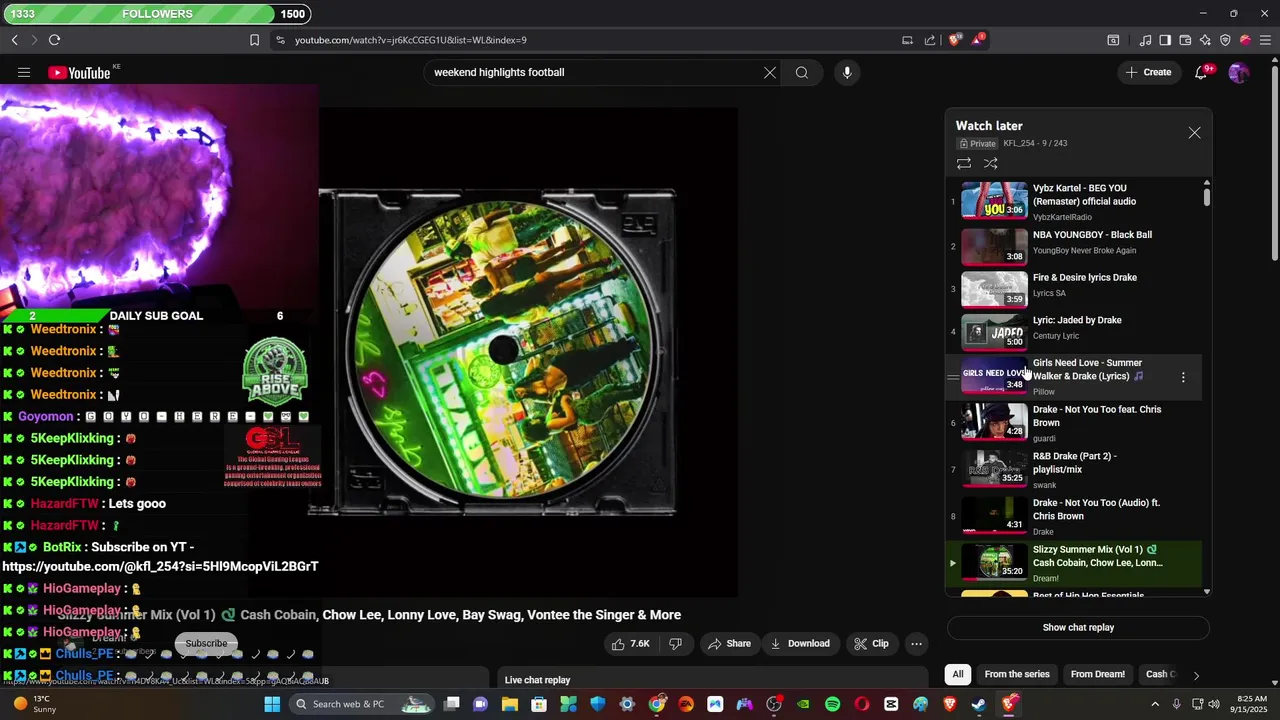Viewport: 1280px width, 720px height.
Task: Open the browser share icon
Action: click(x=930, y=40)
